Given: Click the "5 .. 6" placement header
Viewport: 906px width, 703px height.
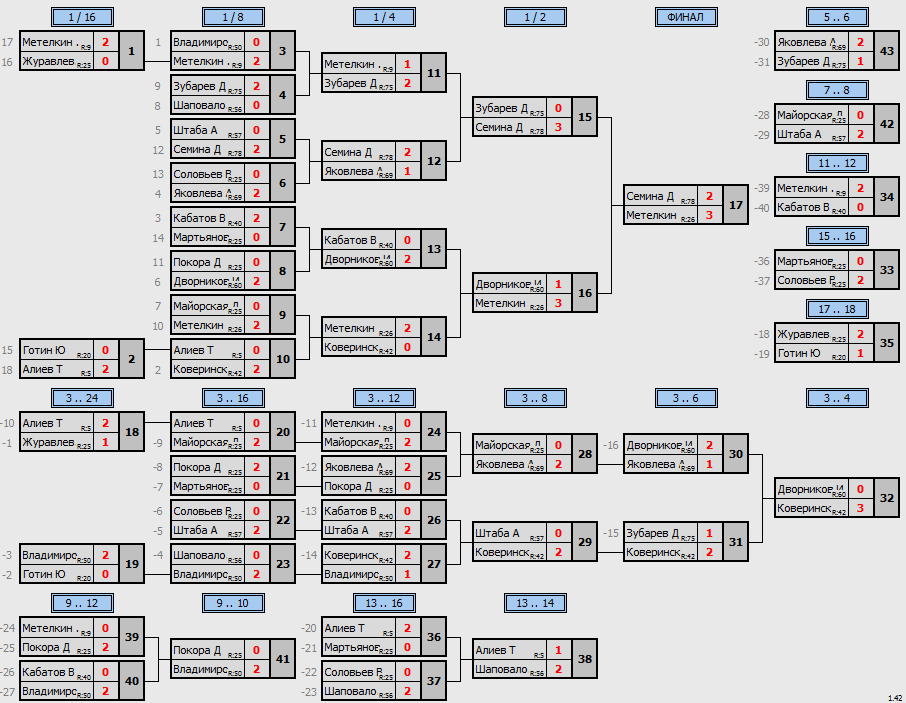Looking at the screenshot, I should coord(837,17).
